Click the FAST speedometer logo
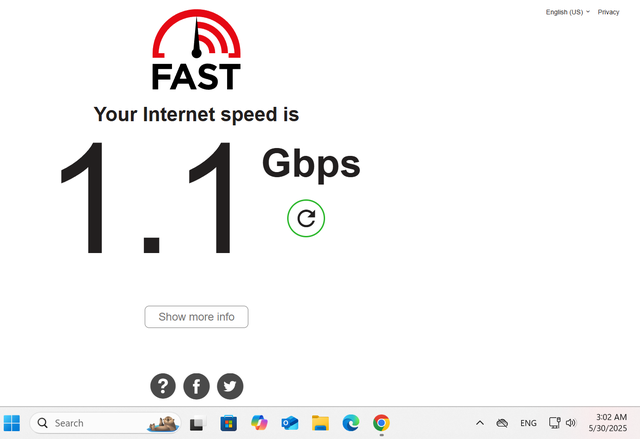Image resolution: width=640 pixels, height=439 pixels. tap(196, 49)
